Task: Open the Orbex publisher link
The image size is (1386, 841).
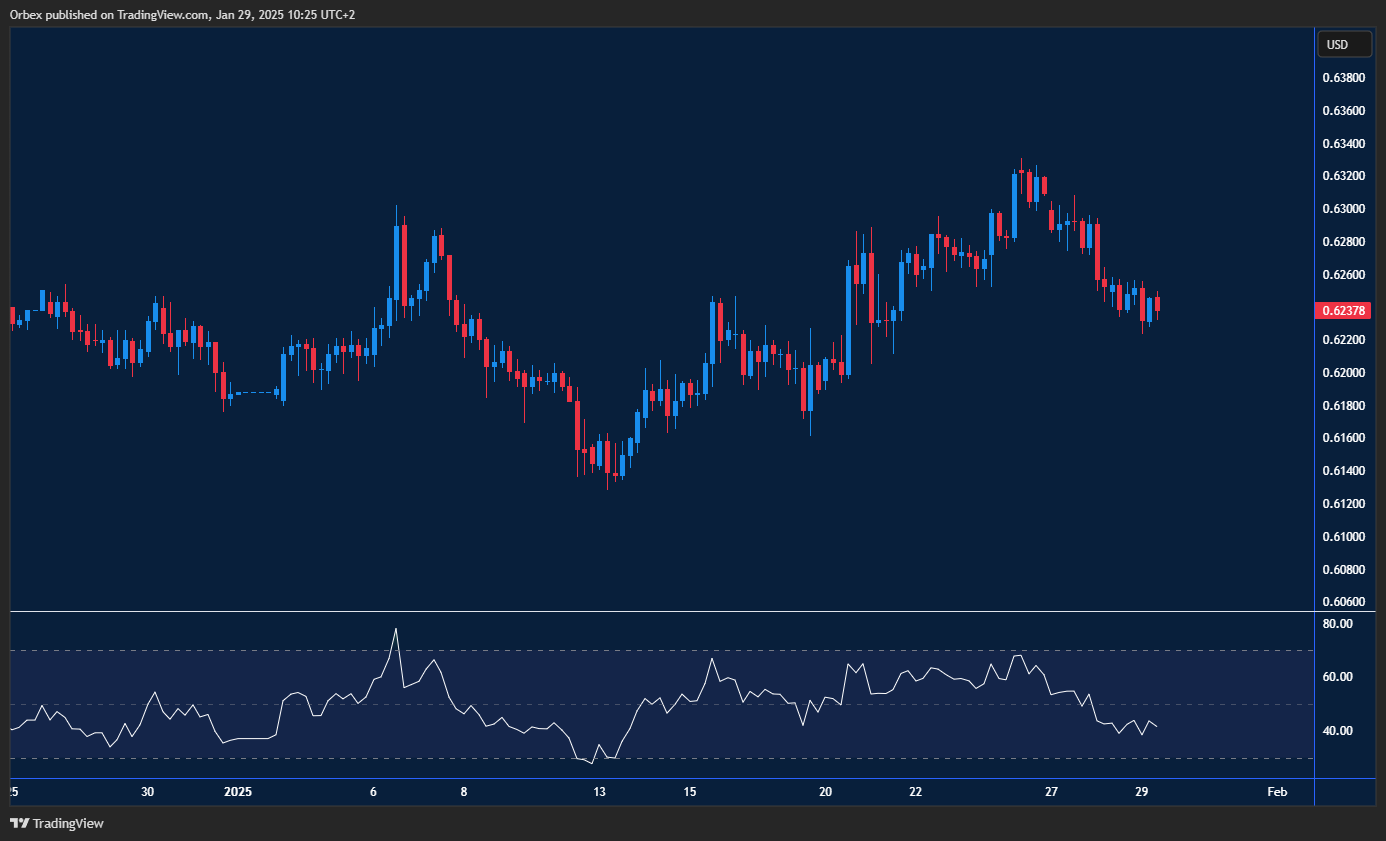Action: (x=25, y=15)
